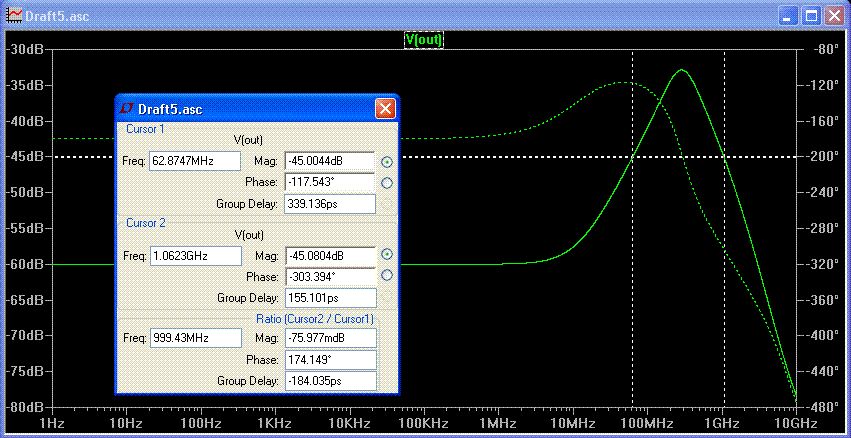Minimize the plot window
Image resolution: width=851 pixels, height=438 pixels.
click(x=790, y=16)
